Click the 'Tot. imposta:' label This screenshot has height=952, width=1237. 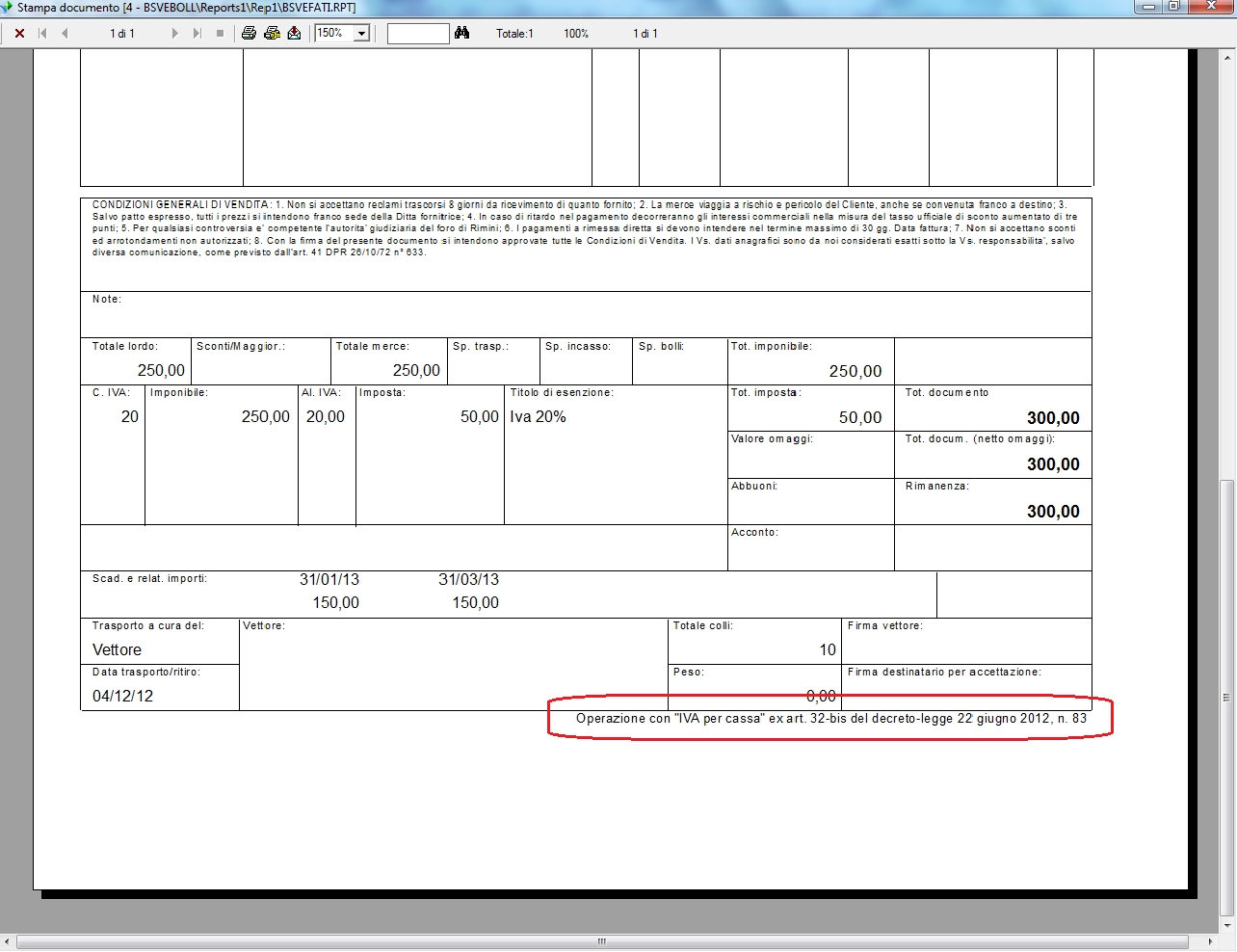[x=767, y=393]
